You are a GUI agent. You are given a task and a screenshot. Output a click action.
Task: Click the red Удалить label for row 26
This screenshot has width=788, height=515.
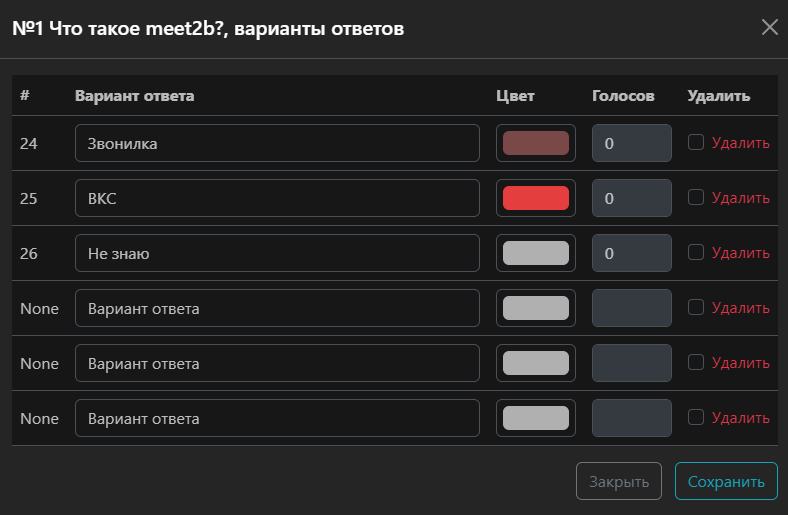click(x=740, y=253)
